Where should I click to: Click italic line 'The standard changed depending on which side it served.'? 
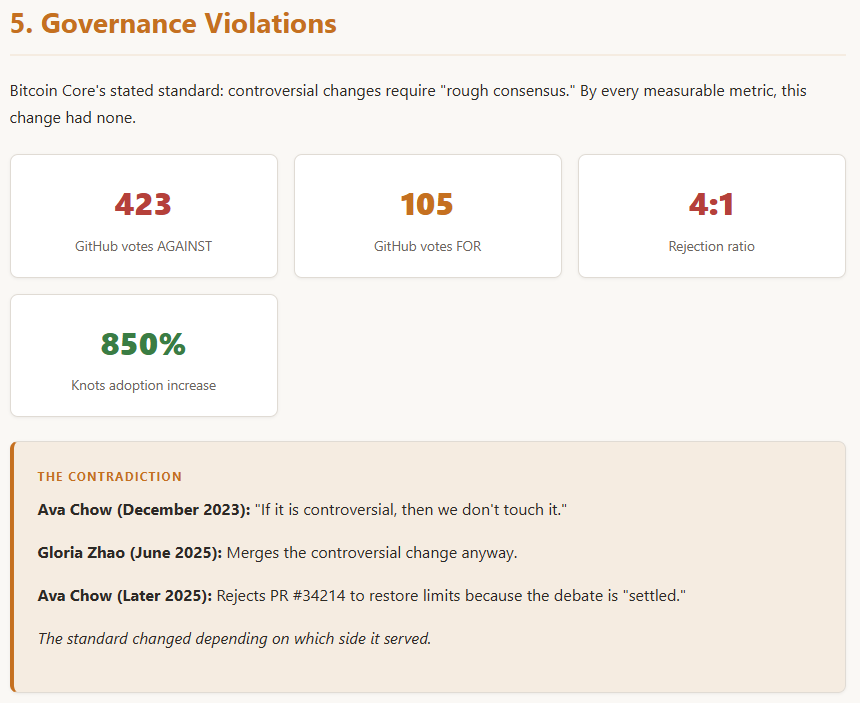(x=234, y=639)
